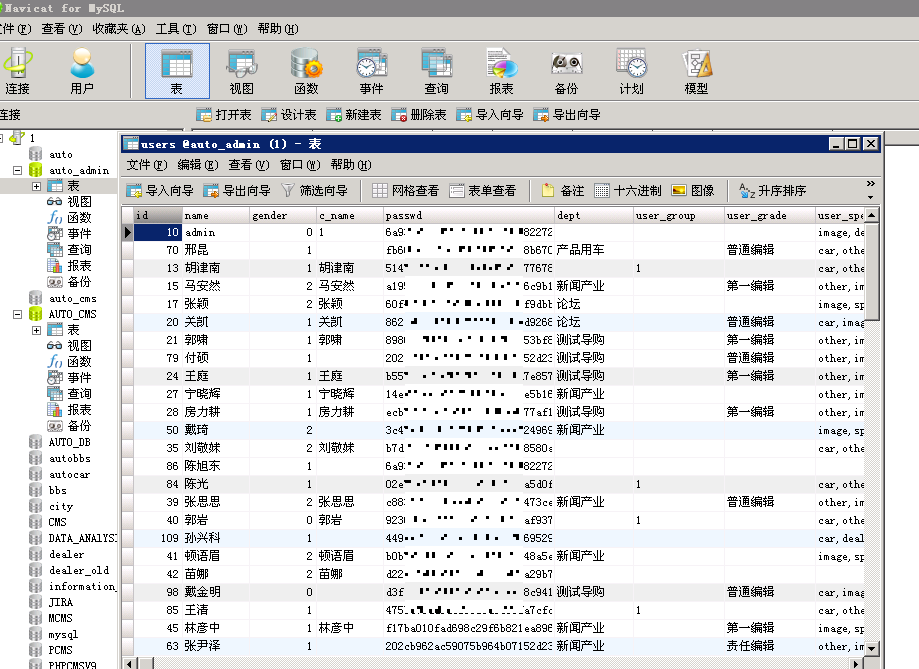The image size is (919, 669).
Task: Open 查询 (Query) objects in main toolbar
Action: coord(437,71)
